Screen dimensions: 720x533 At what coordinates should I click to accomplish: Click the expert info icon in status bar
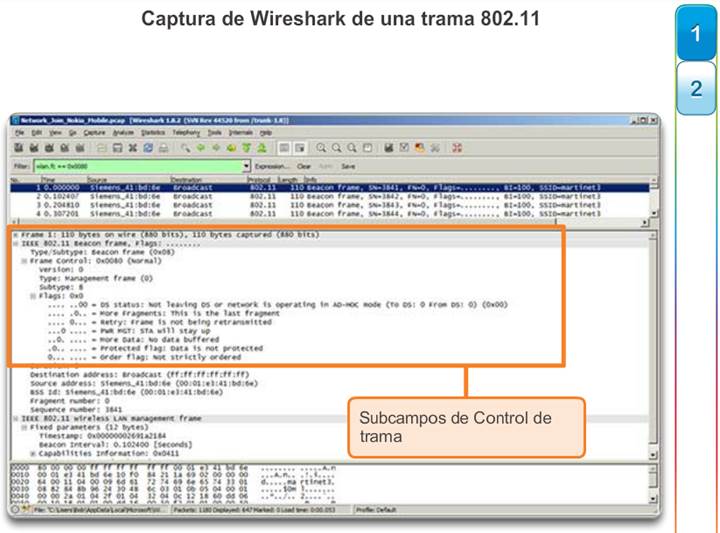coord(15,509)
